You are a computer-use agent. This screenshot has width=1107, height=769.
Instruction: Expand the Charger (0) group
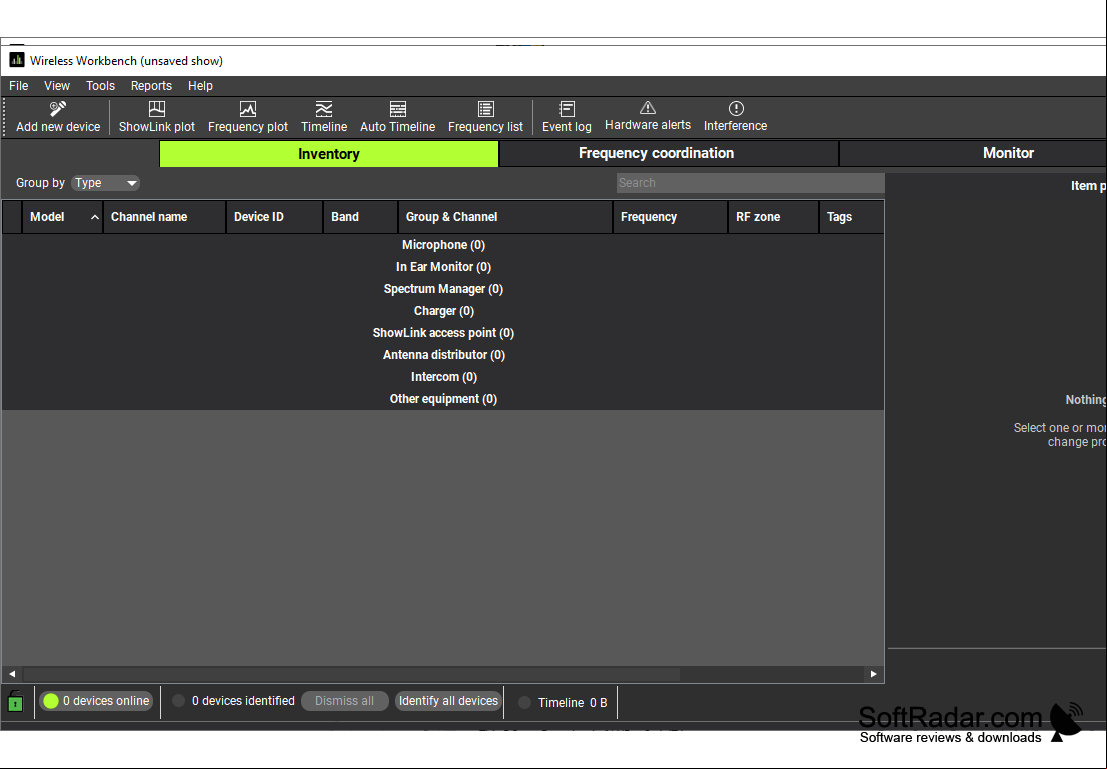[x=443, y=311]
